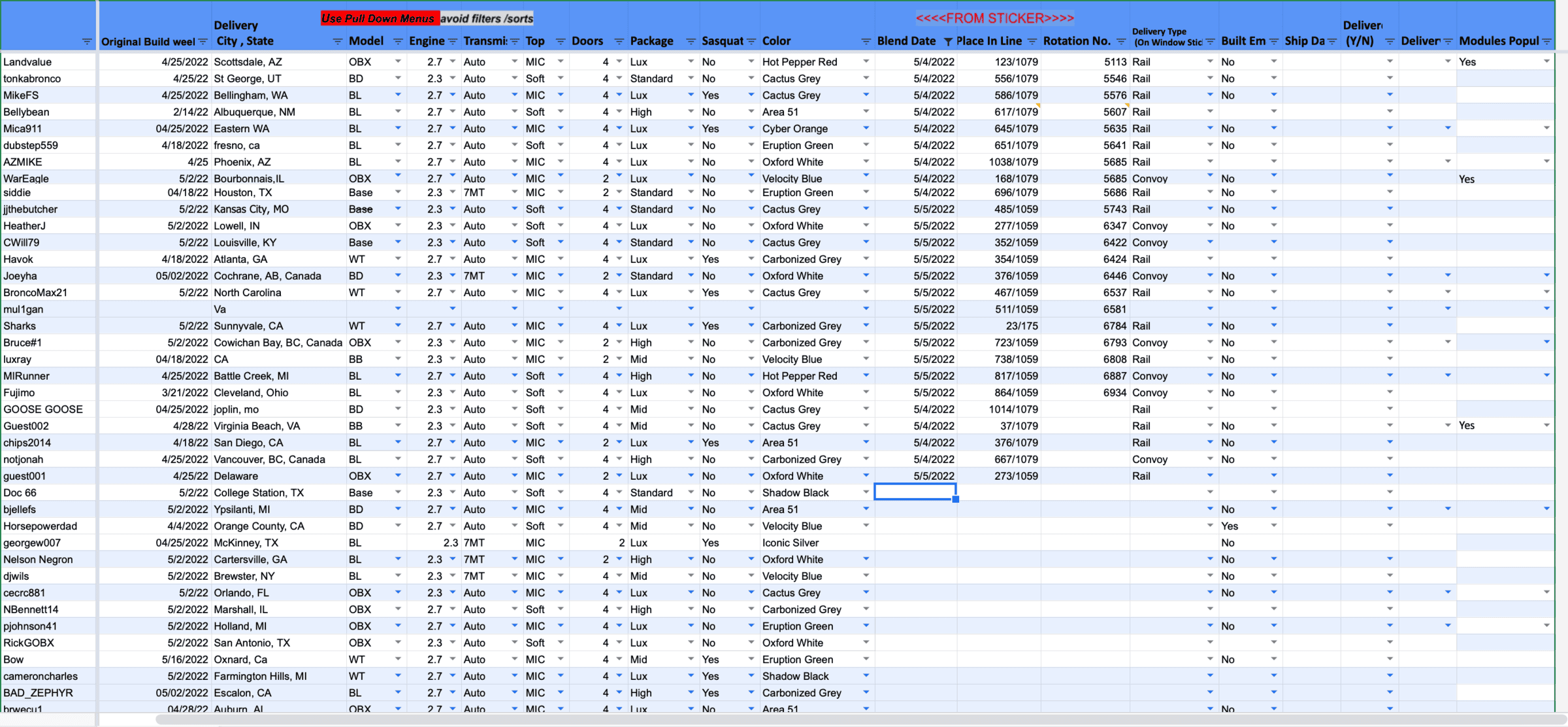Expand Built Em dropdown showing Yes for Horsepowerdad
The image size is (1568, 727).
click(1273, 526)
